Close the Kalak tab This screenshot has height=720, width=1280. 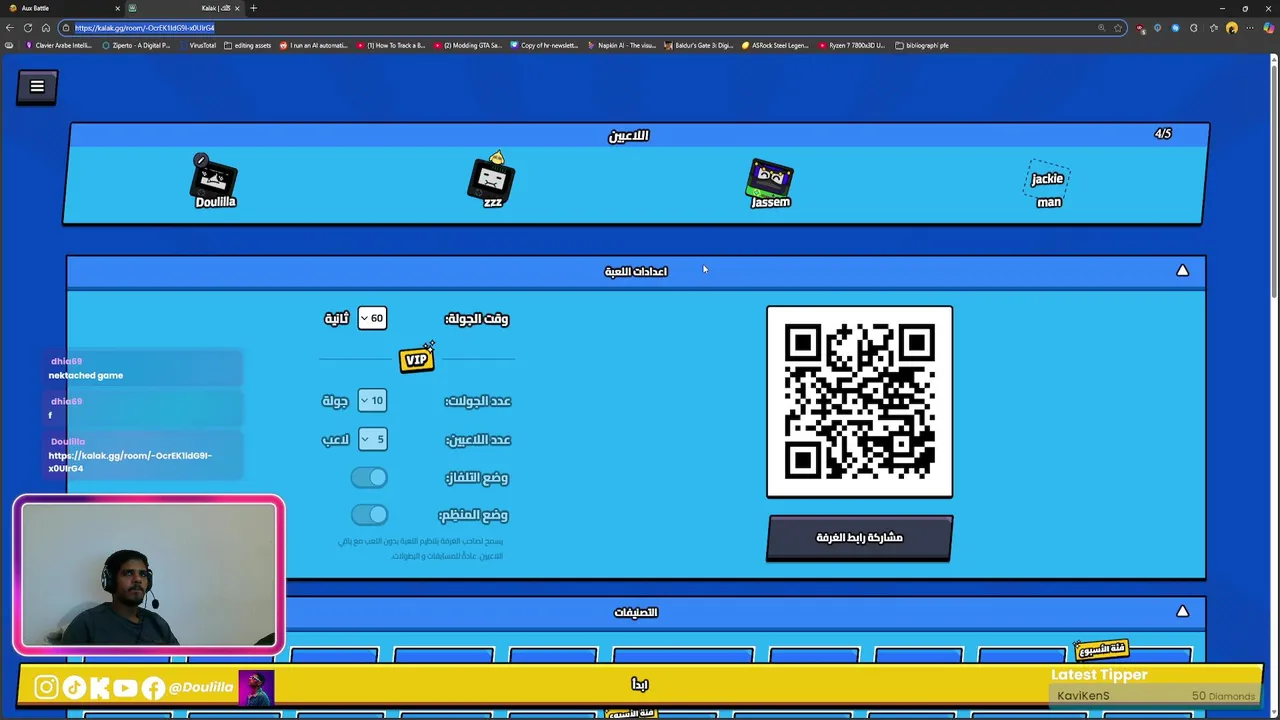237,8
